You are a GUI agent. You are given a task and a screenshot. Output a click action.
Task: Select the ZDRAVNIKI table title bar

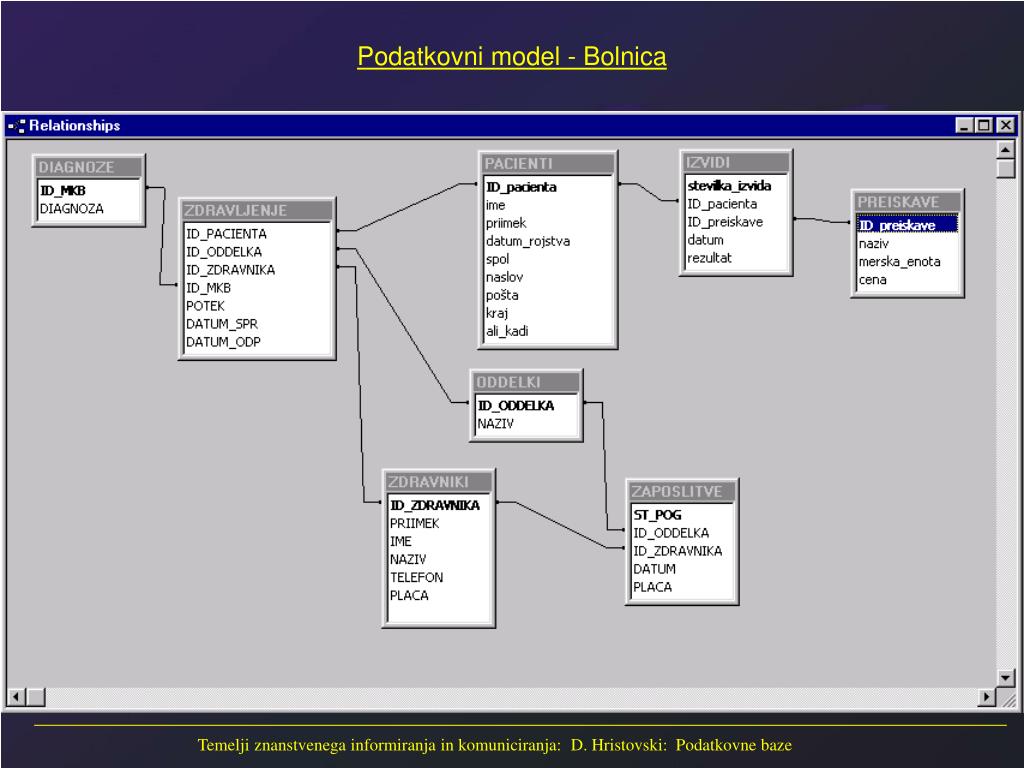click(x=438, y=482)
